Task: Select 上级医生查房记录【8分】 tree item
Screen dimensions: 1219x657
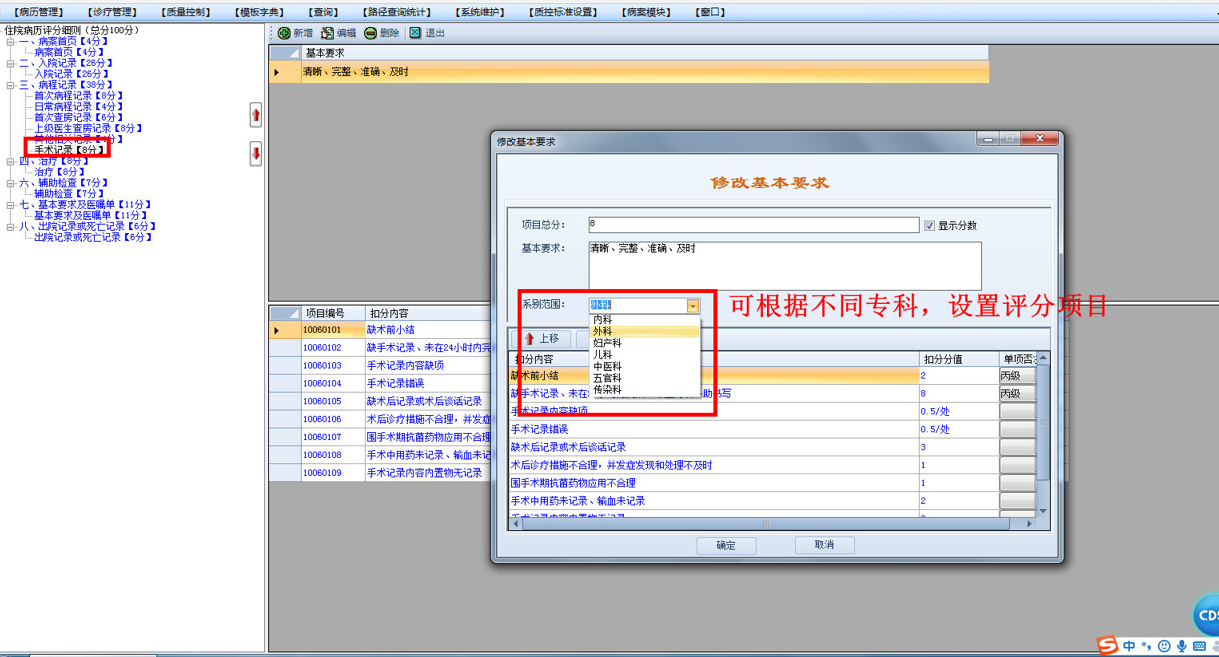Action: pyautogui.click(x=89, y=129)
